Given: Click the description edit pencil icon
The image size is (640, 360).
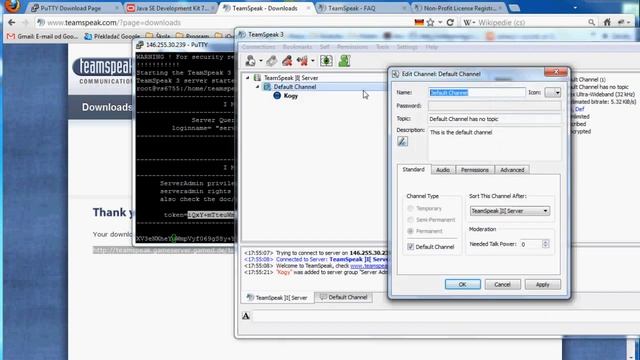Looking at the screenshot, I should 402,142.
